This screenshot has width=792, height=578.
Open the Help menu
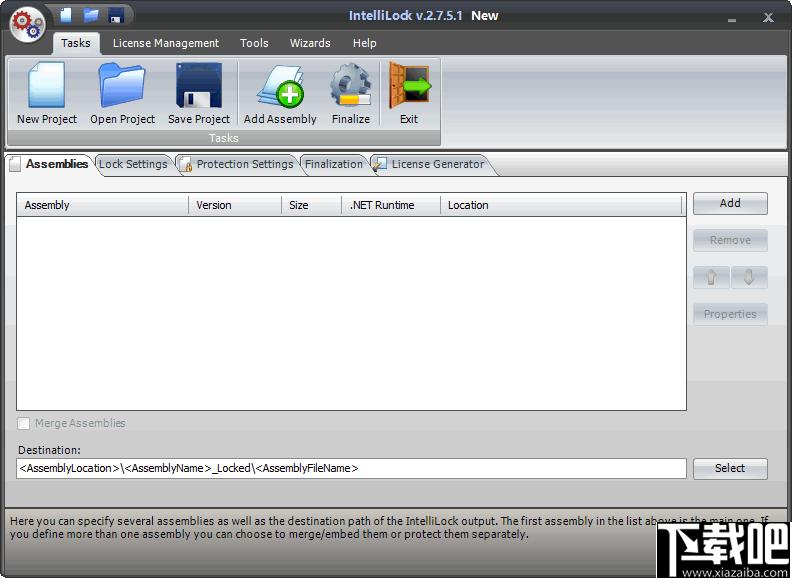pyautogui.click(x=365, y=43)
